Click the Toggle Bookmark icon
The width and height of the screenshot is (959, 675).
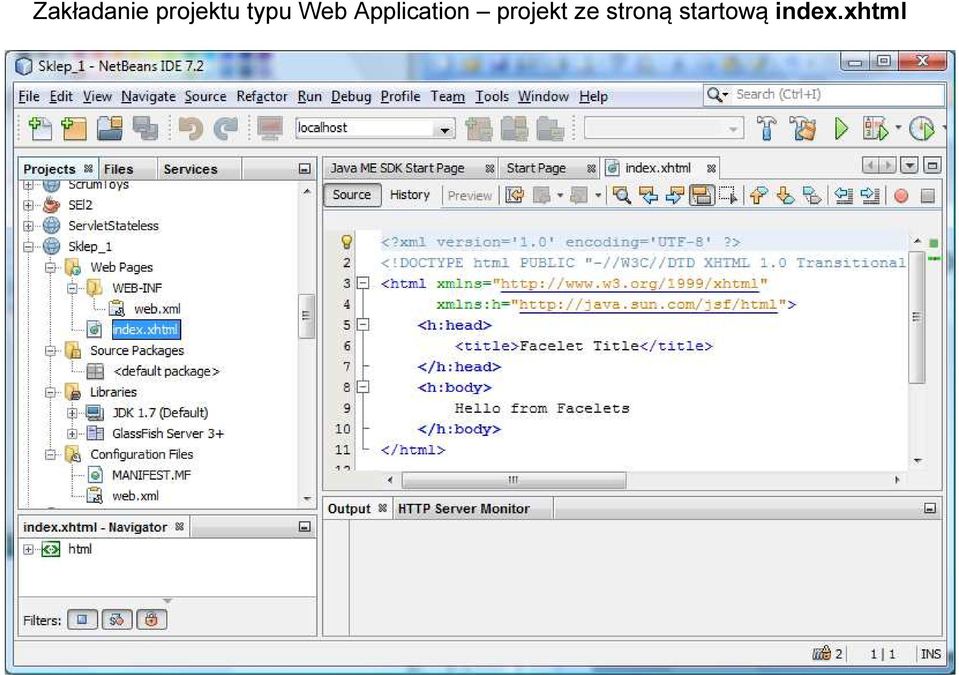(812, 195)
